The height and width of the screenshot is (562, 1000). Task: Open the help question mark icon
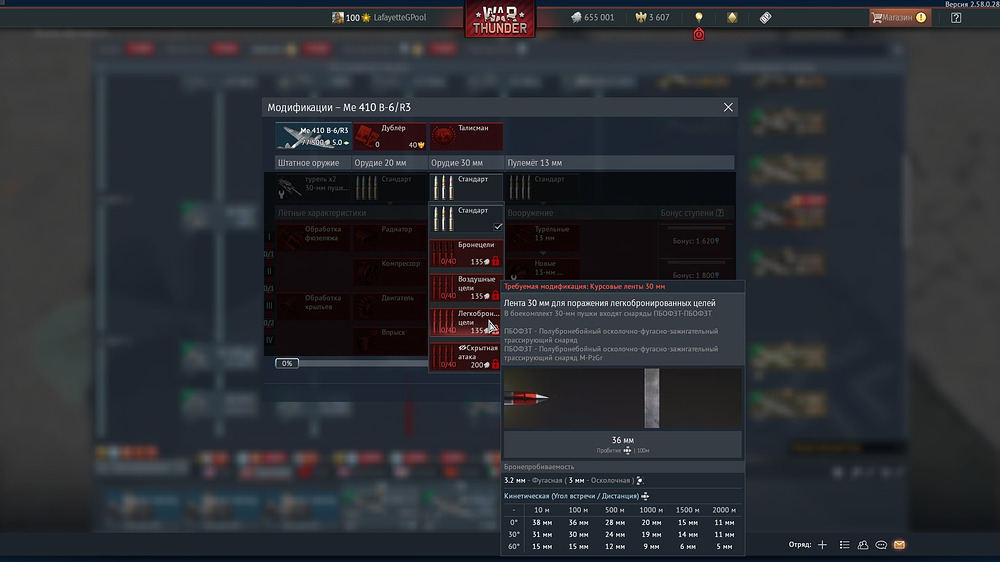tap(956, 17)
